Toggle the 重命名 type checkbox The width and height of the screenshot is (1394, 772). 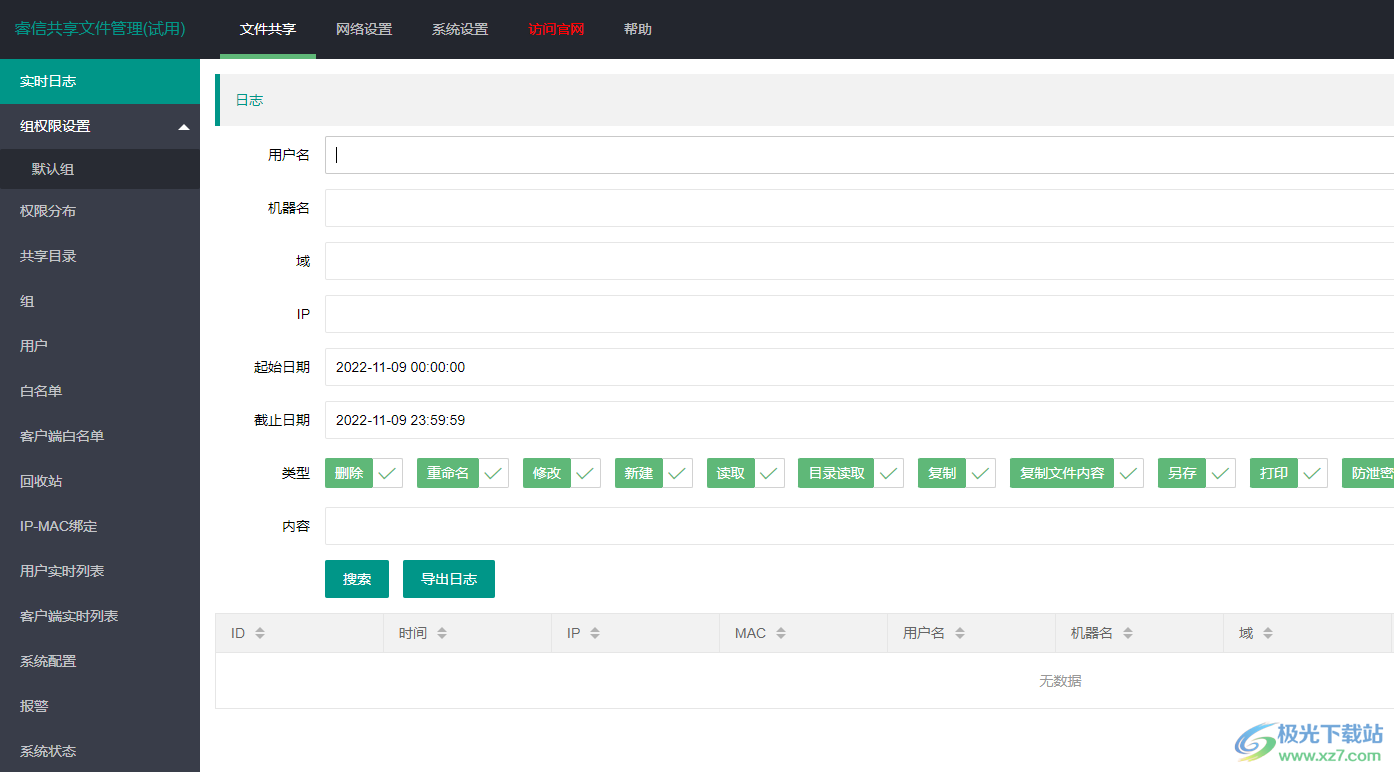click(x=463, y=473)
